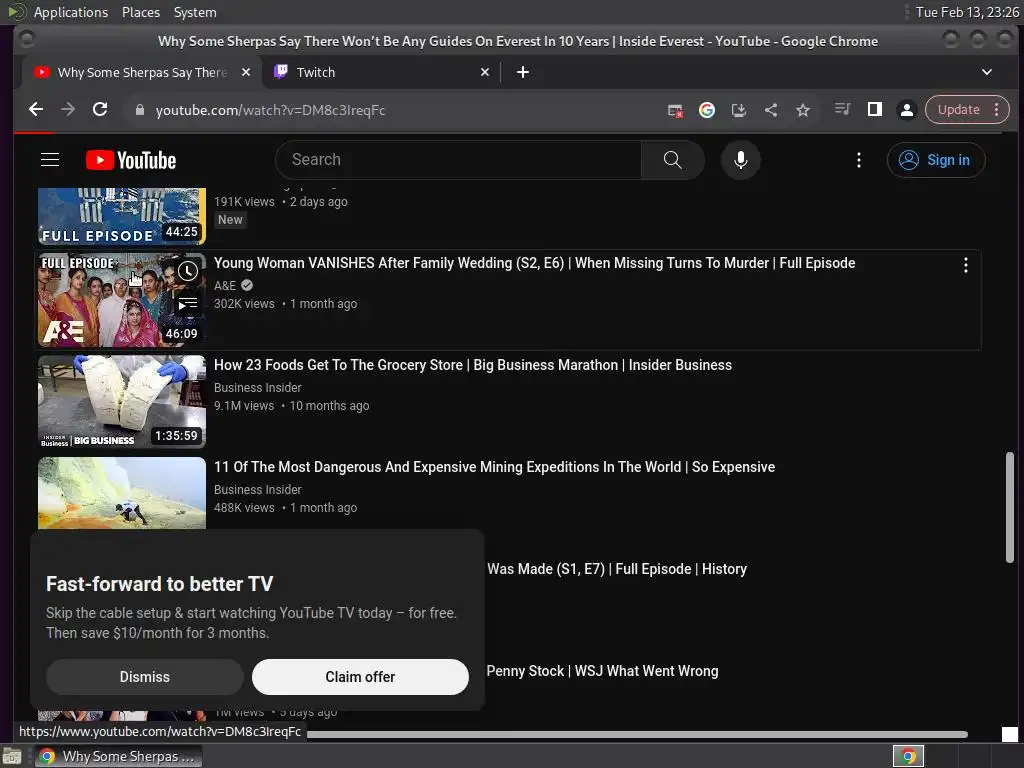The height and width of the screenshot is (768, 1024).
Task: Click the address bar URL
Action: click(270, 110)
